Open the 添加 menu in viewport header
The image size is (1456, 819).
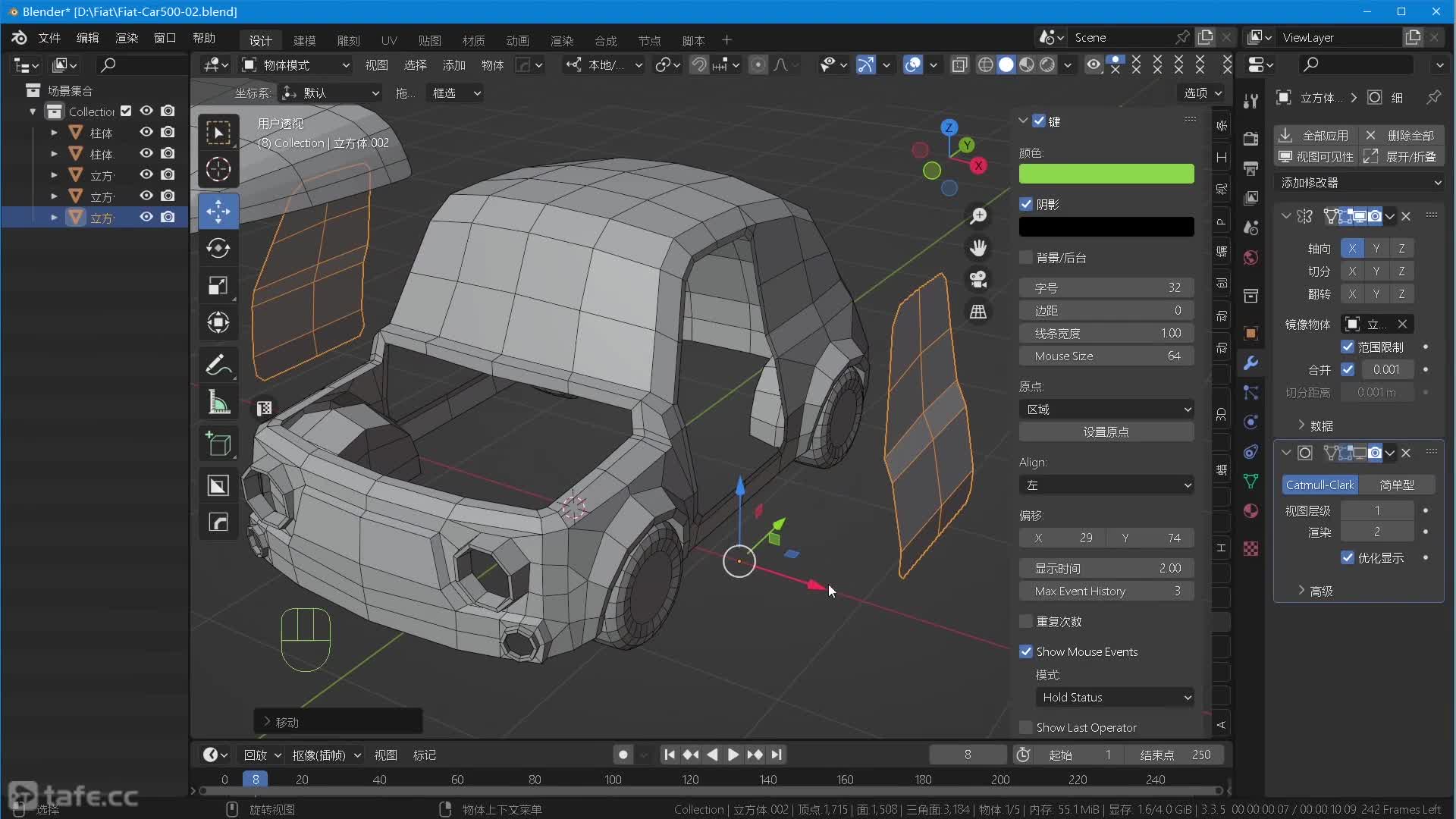tap(453, 65)
